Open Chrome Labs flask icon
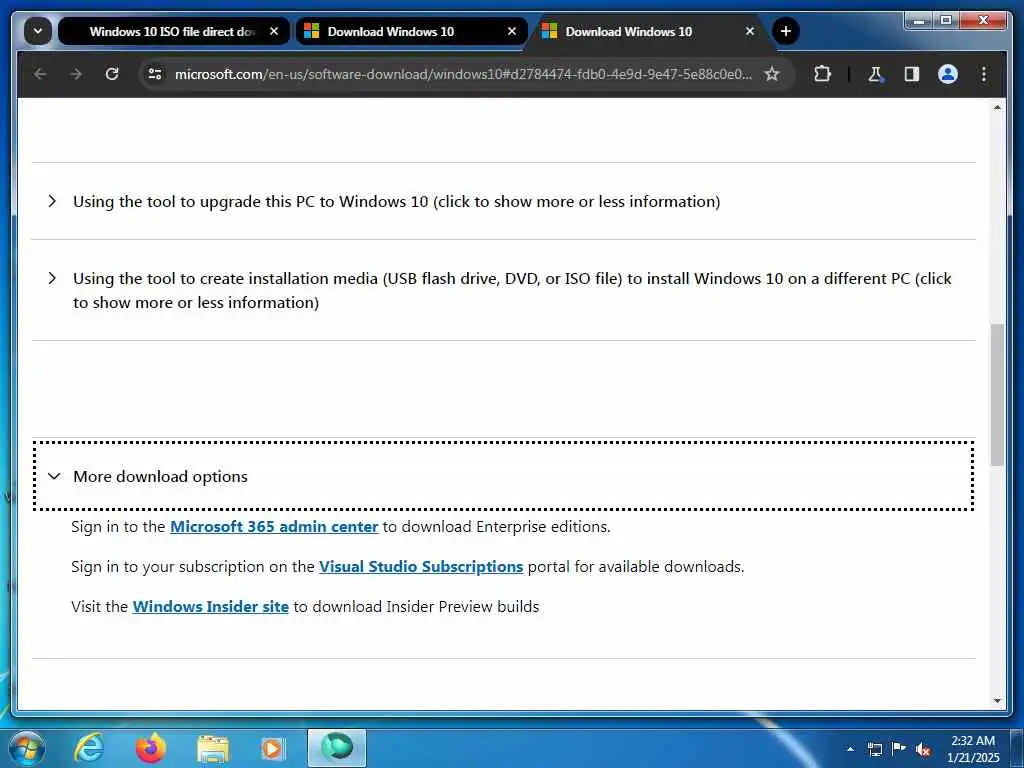The width and height of the screenshot is (1024, 768). coord(875,74)
